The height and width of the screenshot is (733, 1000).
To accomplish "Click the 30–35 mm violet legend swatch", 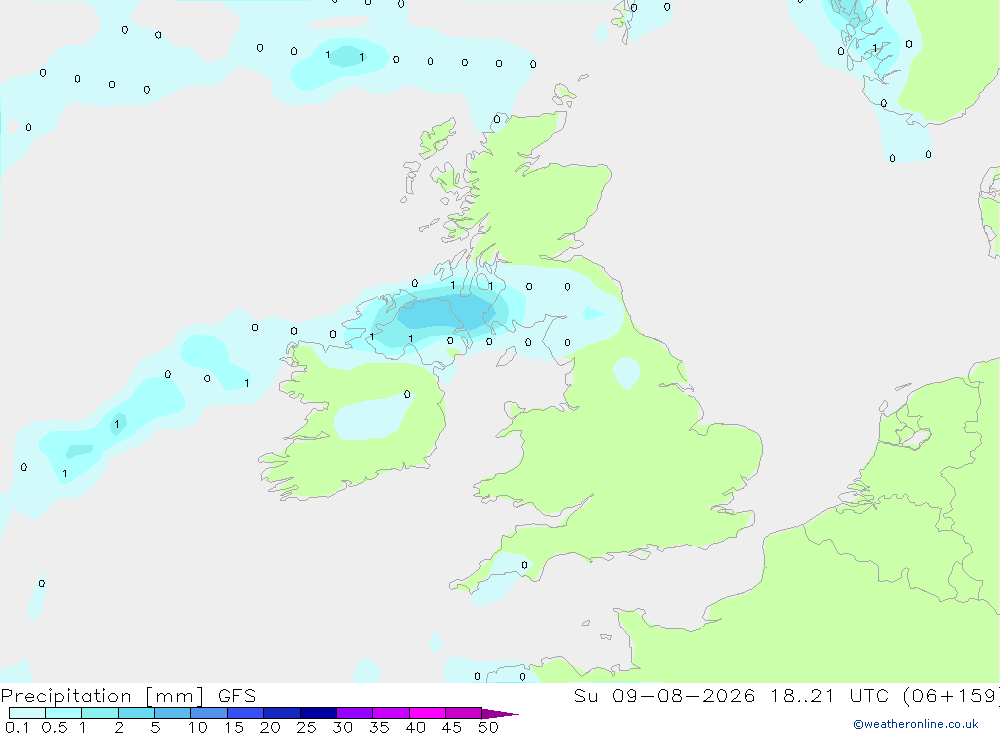I will pos(355,713).
